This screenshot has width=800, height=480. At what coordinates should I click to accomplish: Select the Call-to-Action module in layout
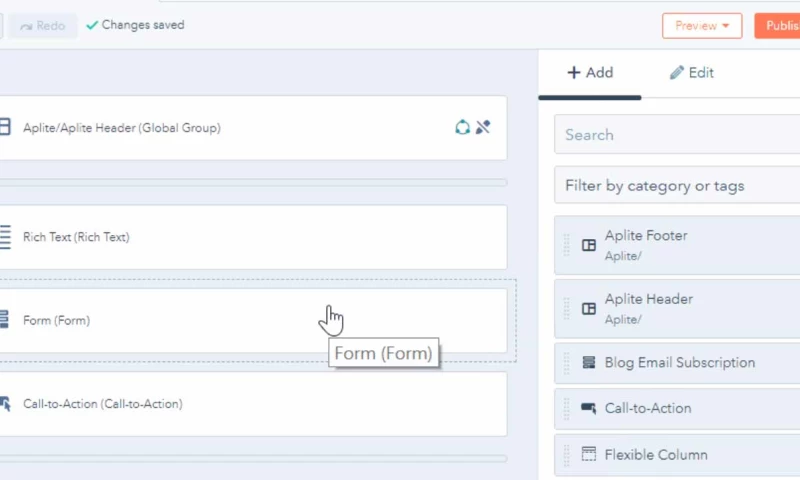pyautogui.click(x=253, y=404)
